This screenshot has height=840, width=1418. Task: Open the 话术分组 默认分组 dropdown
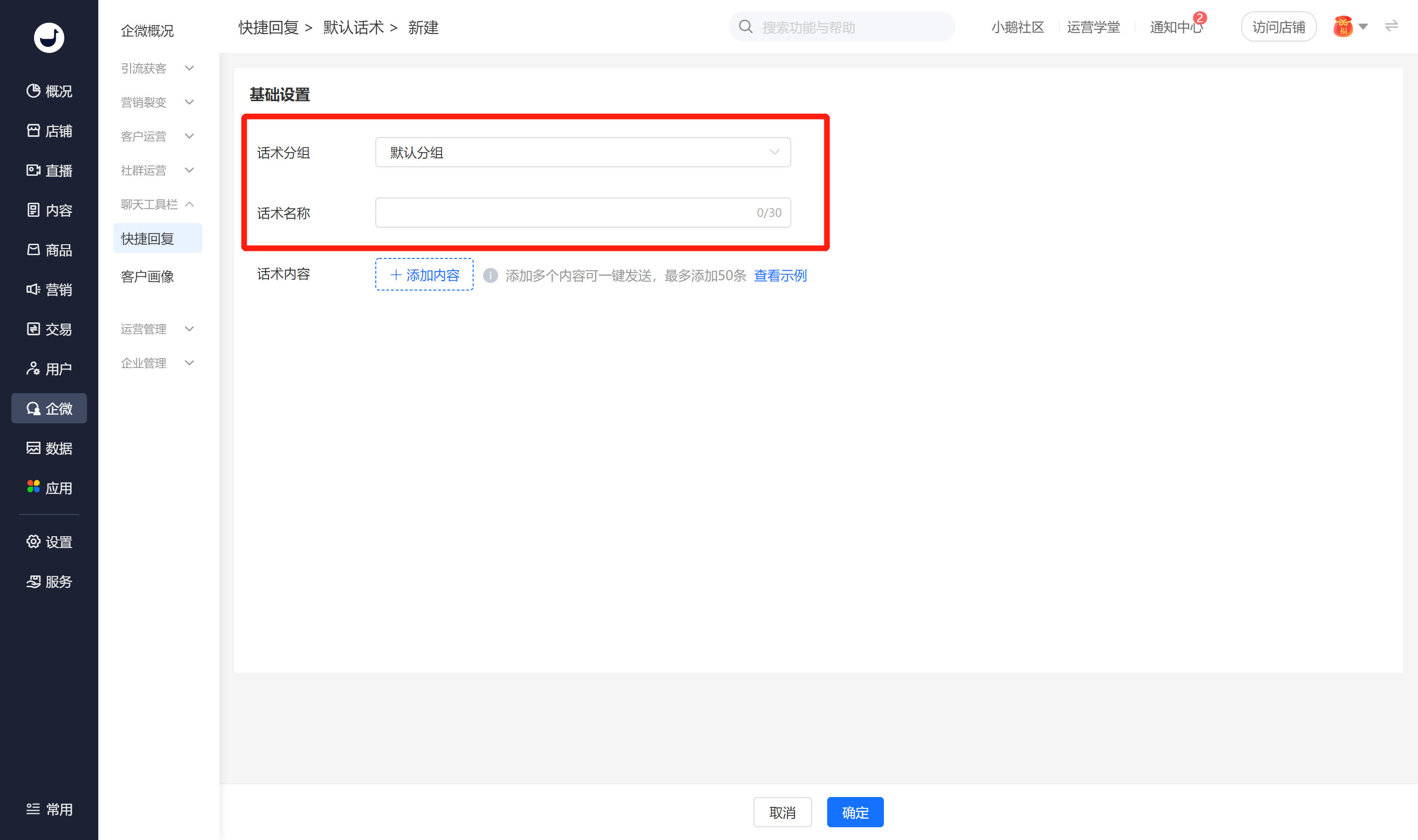coord(583,152)
